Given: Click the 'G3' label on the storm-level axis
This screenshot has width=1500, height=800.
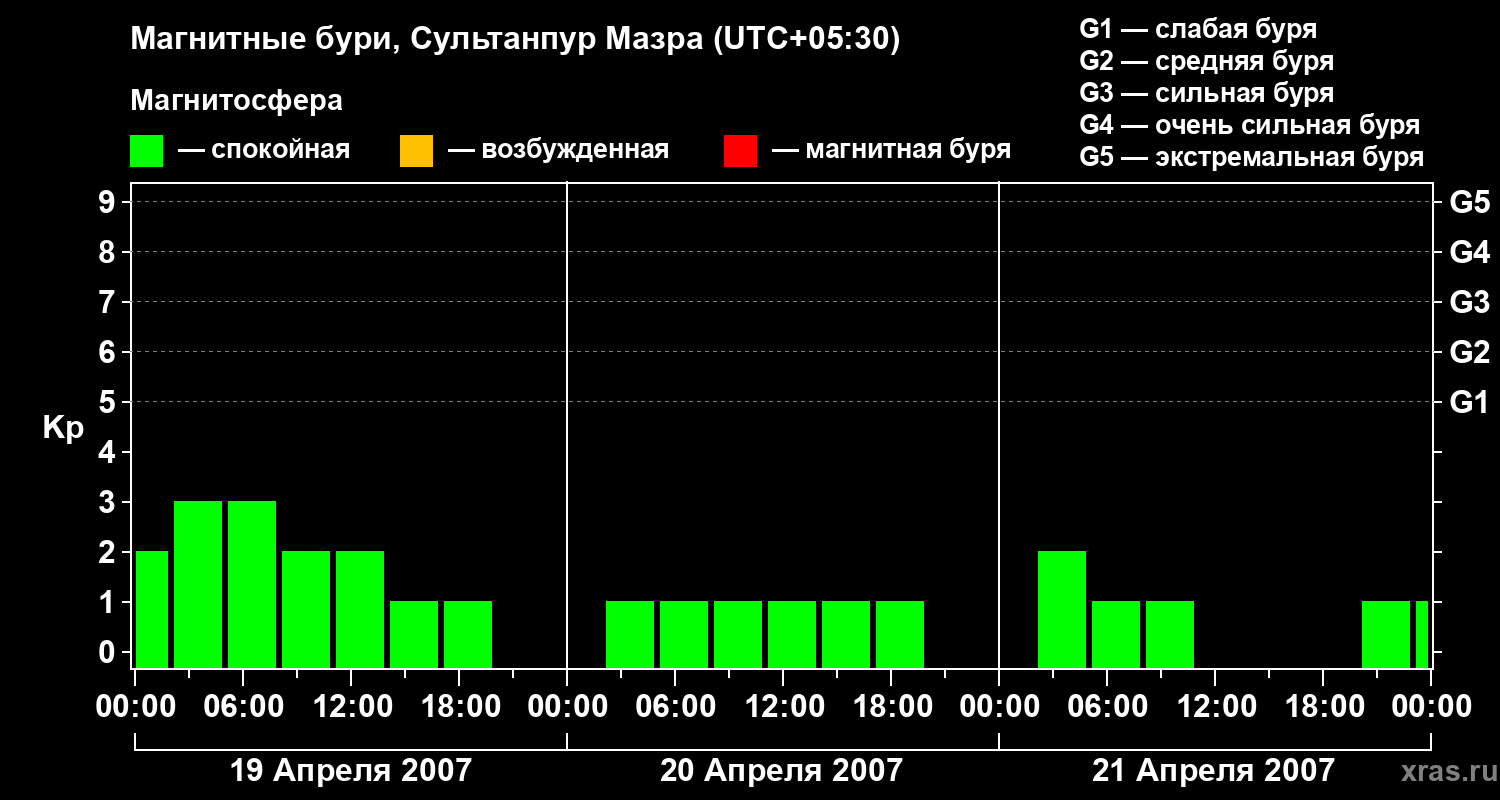Looking at the screenshot, I should point(1469,303).
